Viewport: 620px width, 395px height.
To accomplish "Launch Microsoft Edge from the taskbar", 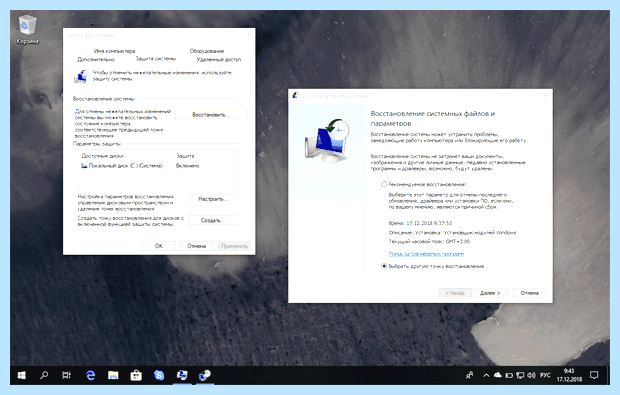I will coord(90,375).
